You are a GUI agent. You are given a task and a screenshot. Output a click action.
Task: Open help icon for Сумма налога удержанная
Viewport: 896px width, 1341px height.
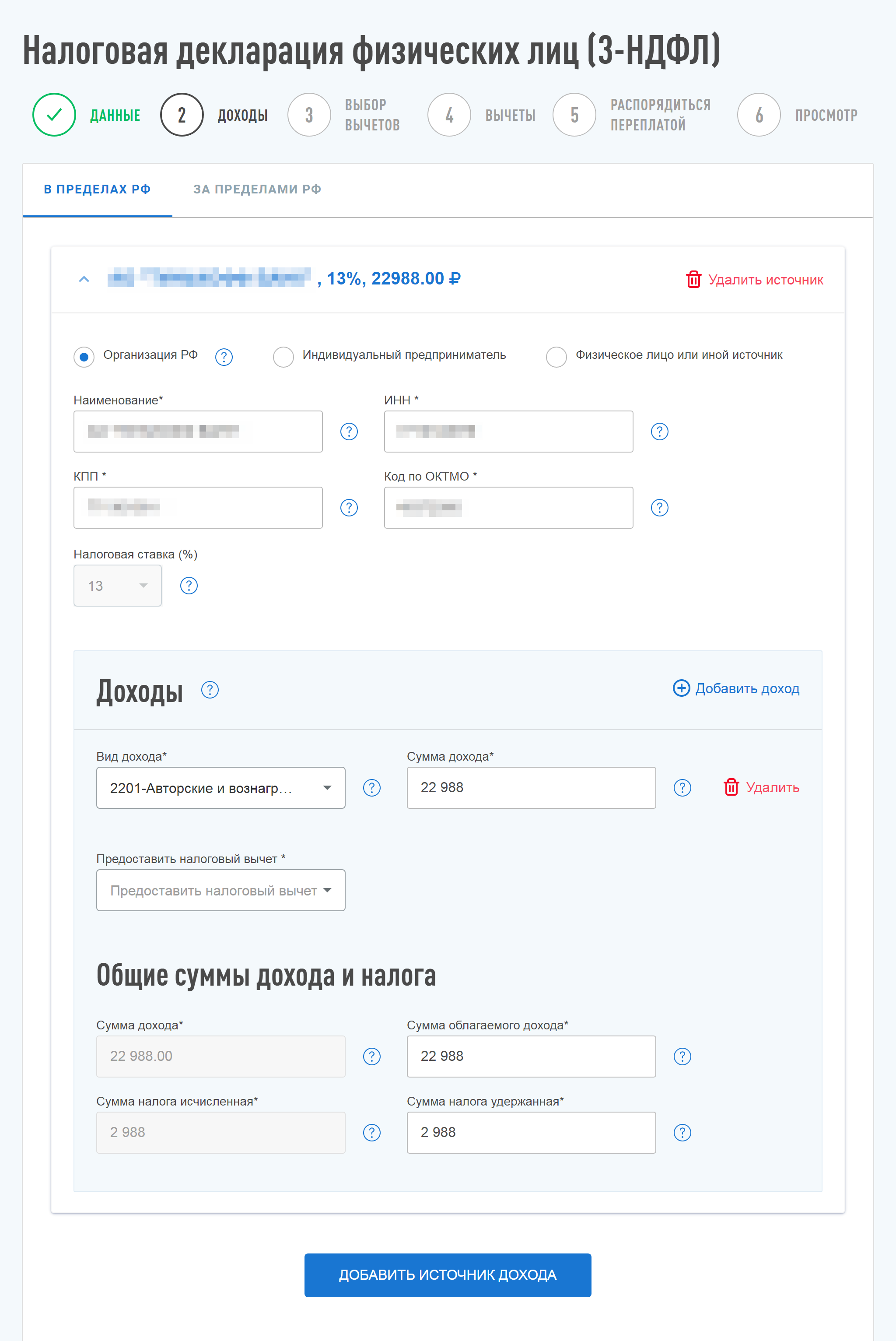tap(682, 1132)
